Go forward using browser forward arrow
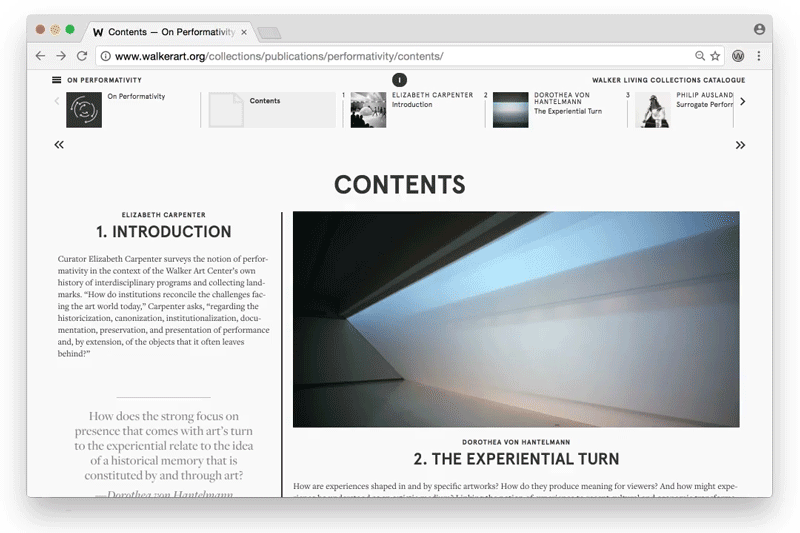800x533 pixels. [61, 56]
